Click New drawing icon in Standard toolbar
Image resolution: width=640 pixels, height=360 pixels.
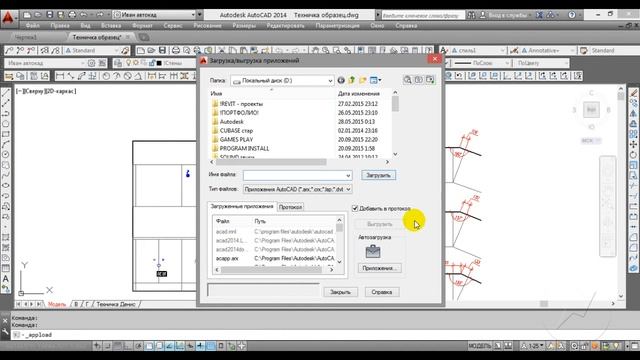(141, 50)
